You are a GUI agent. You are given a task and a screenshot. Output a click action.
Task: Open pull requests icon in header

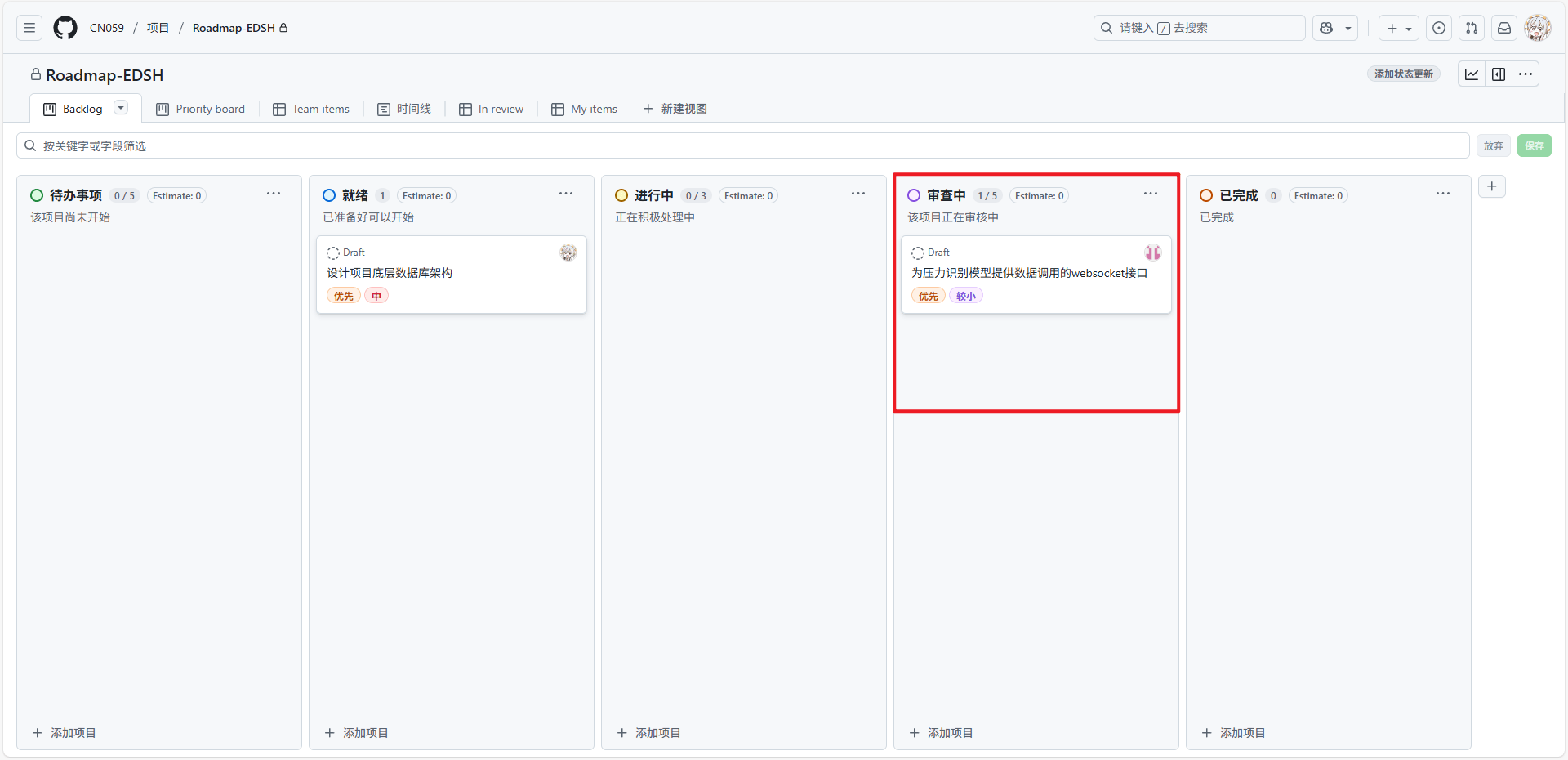(1472, 28)
